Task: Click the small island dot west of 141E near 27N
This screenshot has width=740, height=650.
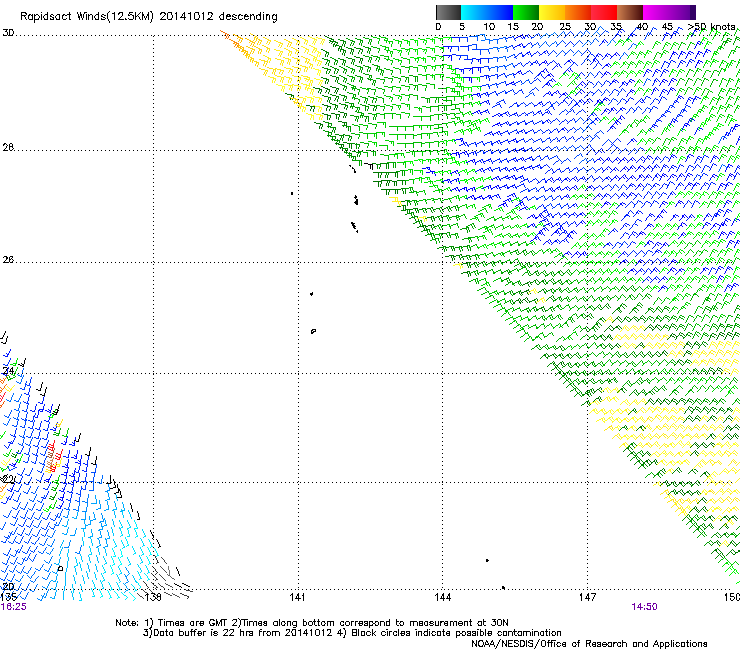Action: click(x=292, y=194)
